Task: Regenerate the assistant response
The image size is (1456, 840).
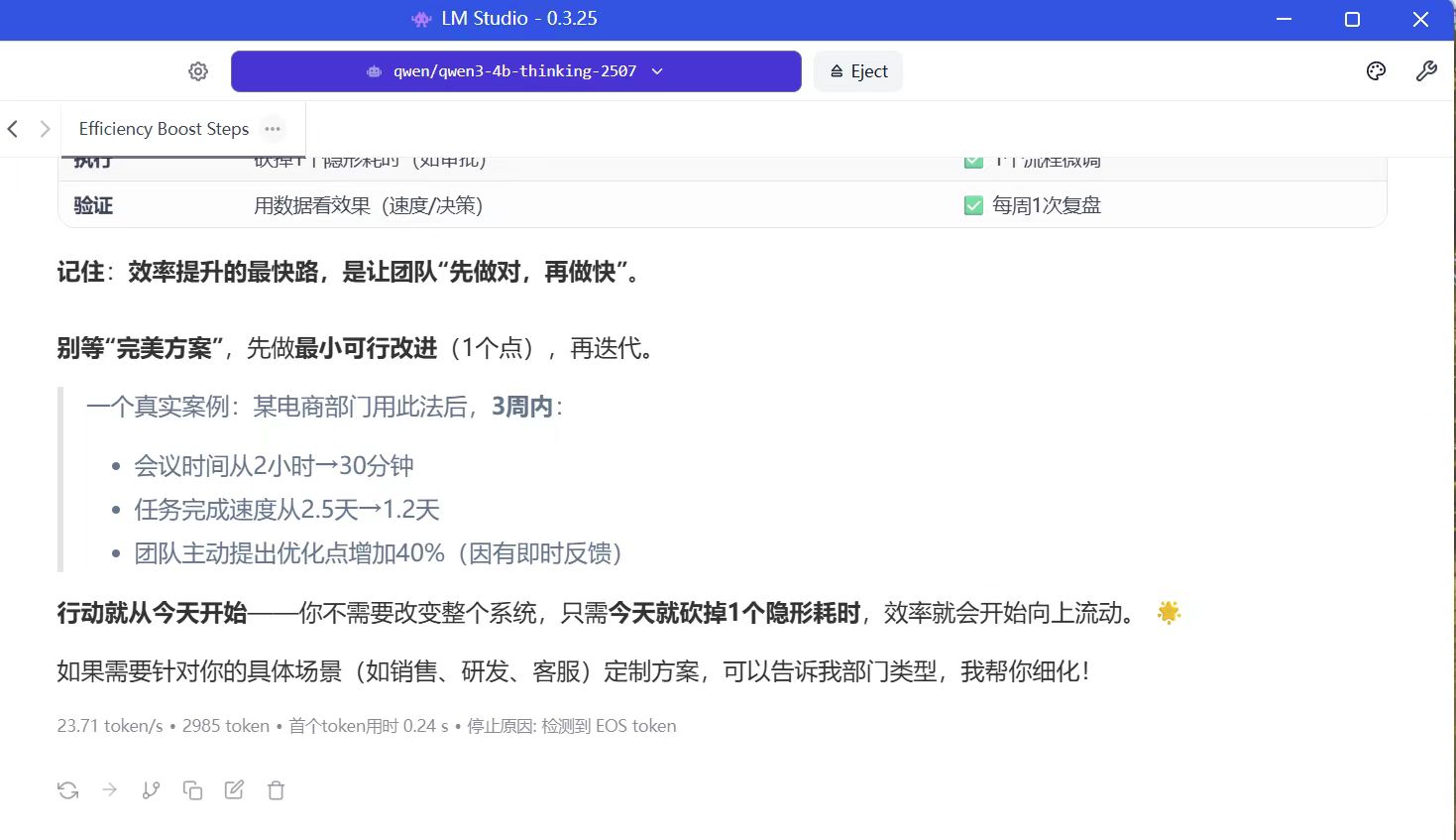Action: [68, 790]
